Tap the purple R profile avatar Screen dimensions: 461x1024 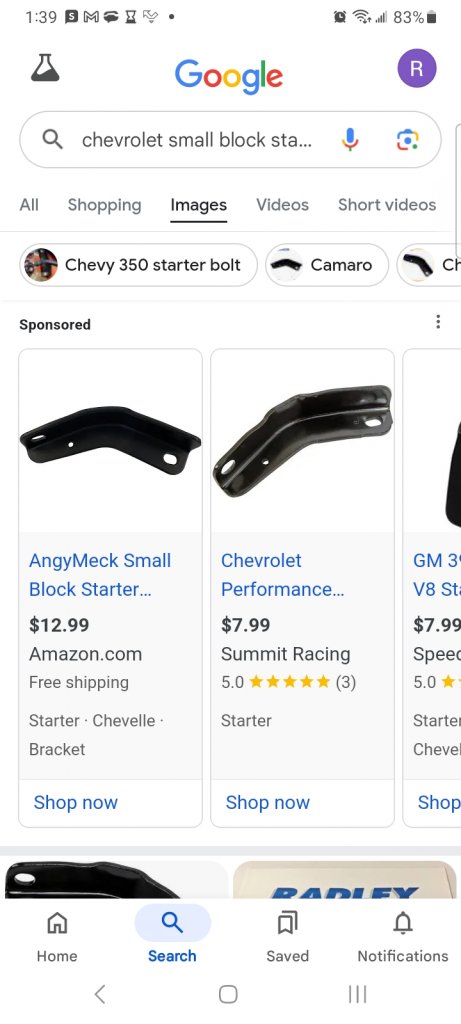point(417,68)
